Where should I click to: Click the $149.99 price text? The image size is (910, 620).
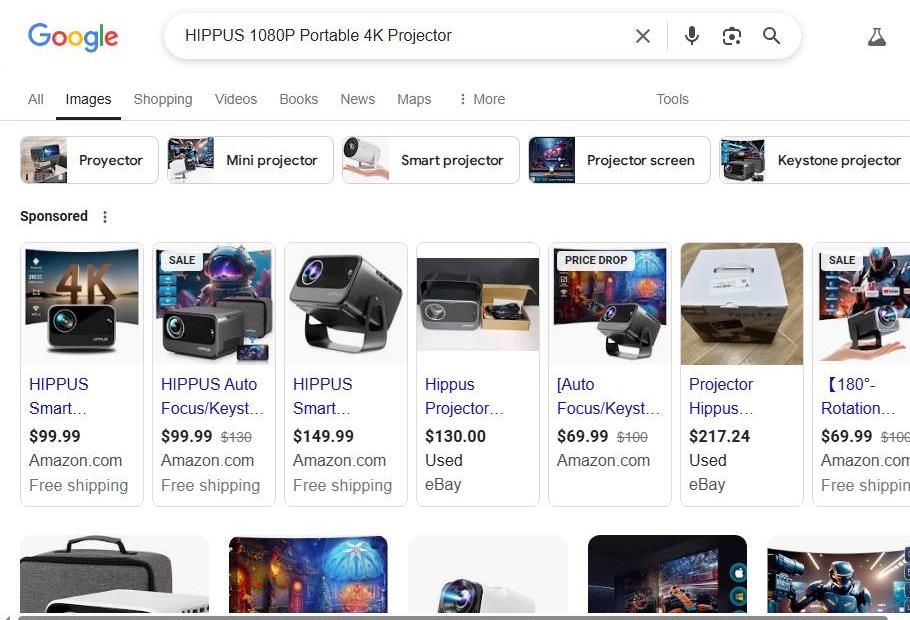point(323,436)
